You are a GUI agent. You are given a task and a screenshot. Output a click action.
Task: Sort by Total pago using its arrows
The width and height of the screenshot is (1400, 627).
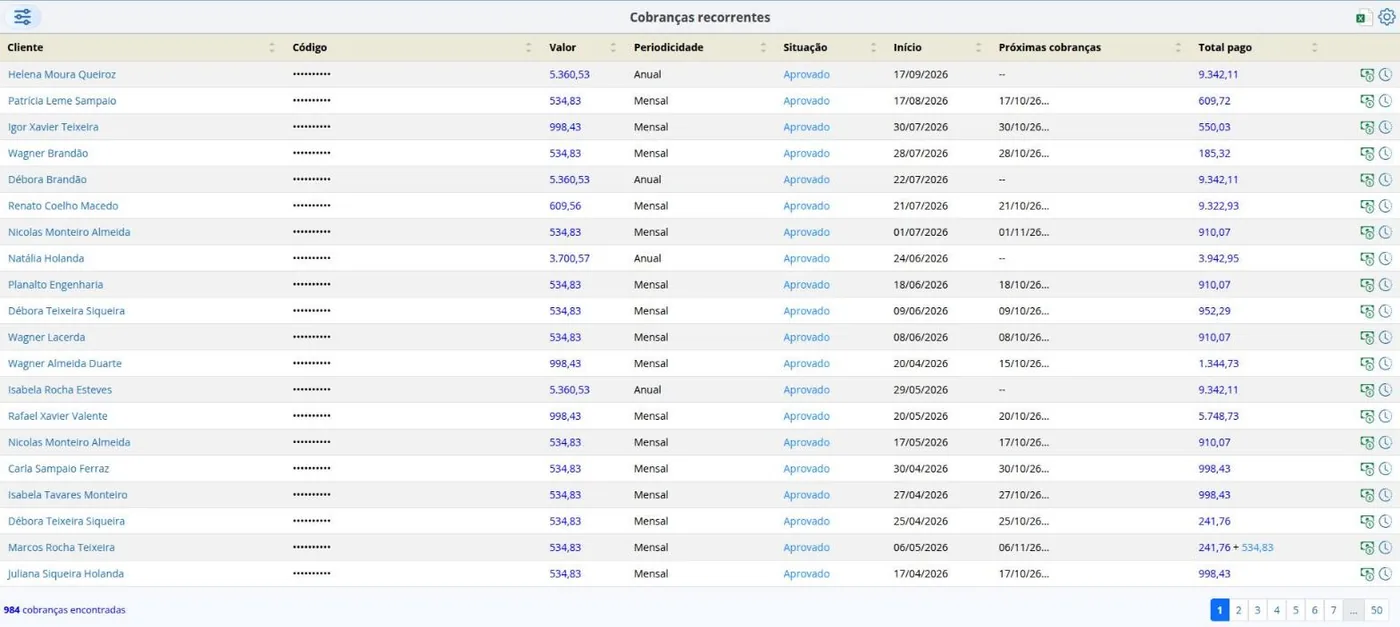1314,48
